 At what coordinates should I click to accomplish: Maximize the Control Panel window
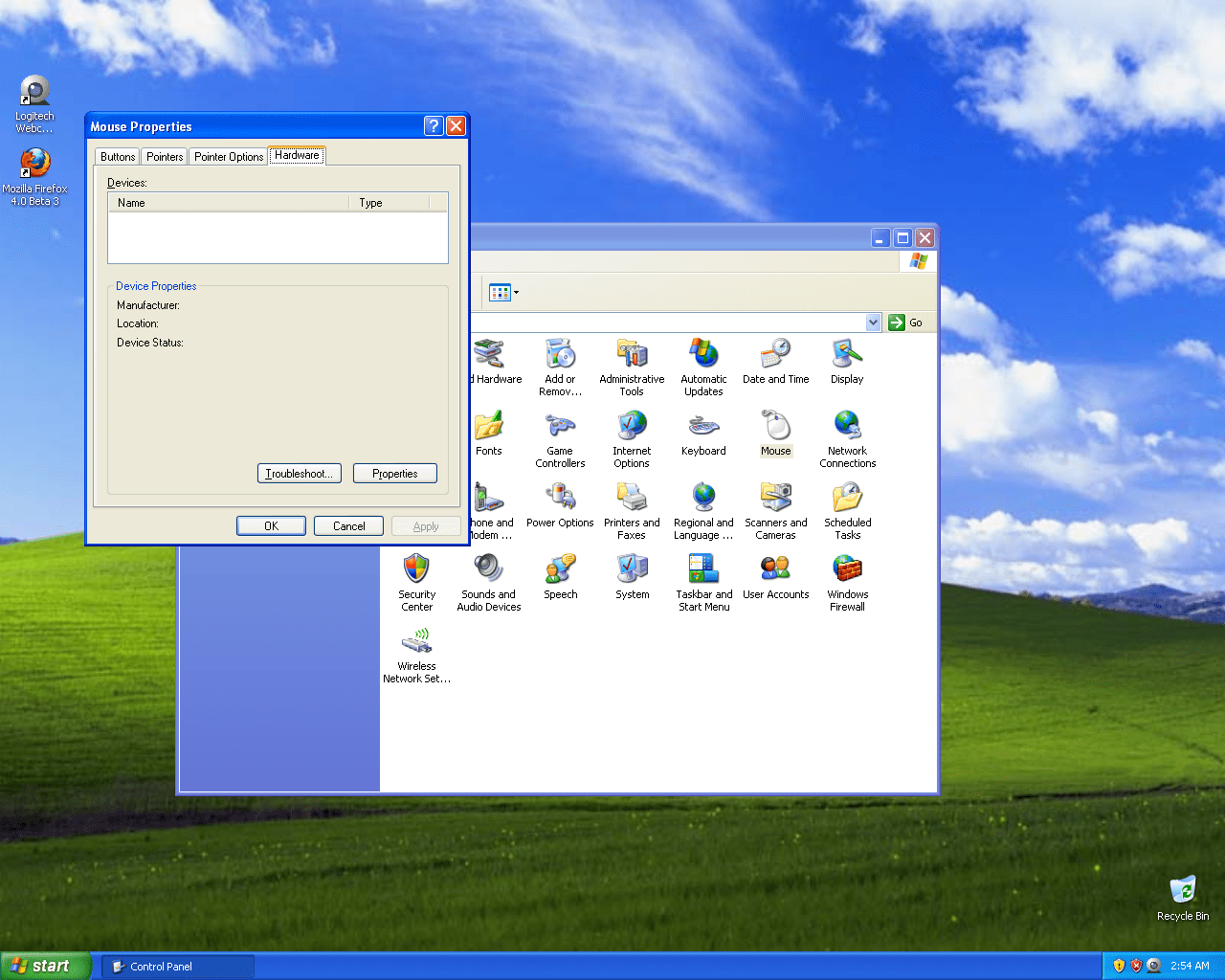point(903,238)
